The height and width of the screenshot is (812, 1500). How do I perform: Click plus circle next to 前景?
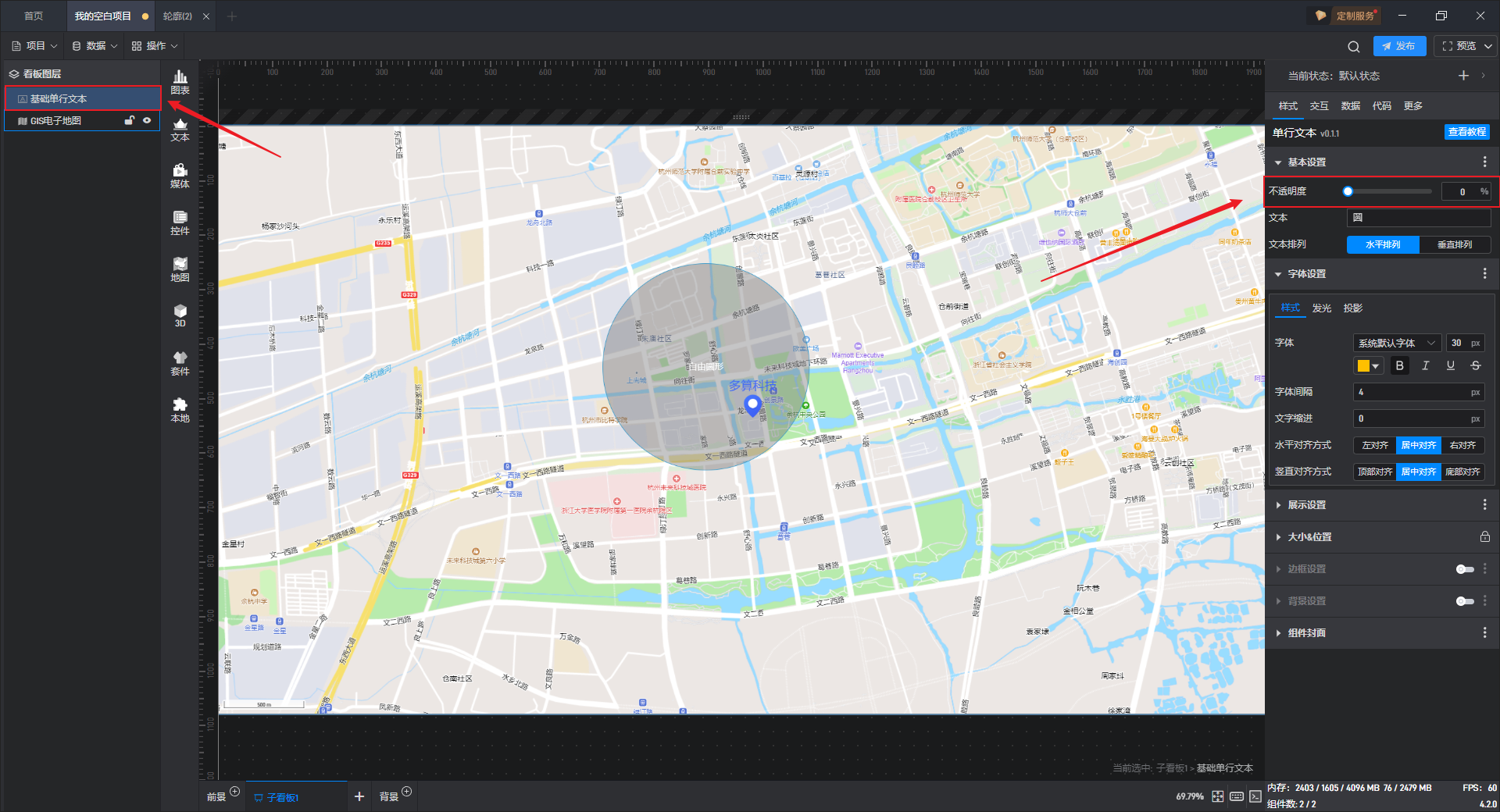pos(235,792)
